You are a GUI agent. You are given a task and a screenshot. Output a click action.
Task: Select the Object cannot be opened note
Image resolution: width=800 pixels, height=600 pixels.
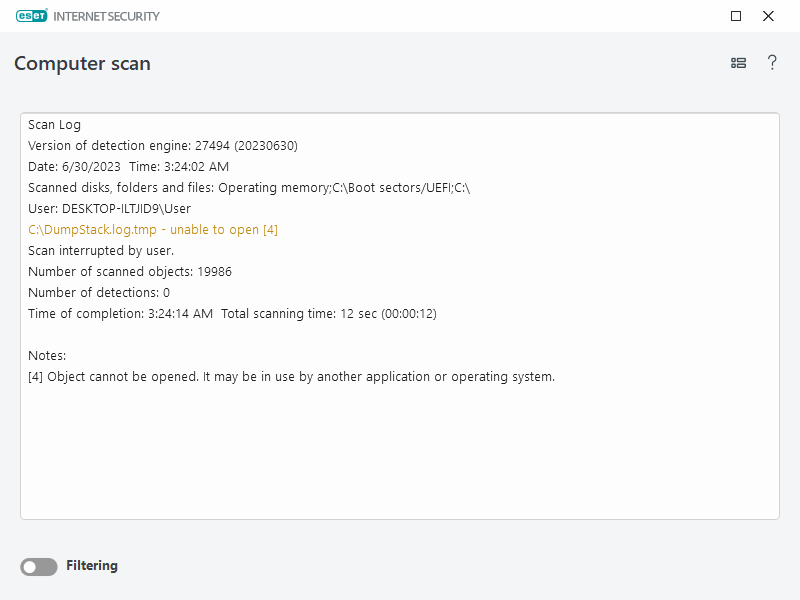coord(291,377)
